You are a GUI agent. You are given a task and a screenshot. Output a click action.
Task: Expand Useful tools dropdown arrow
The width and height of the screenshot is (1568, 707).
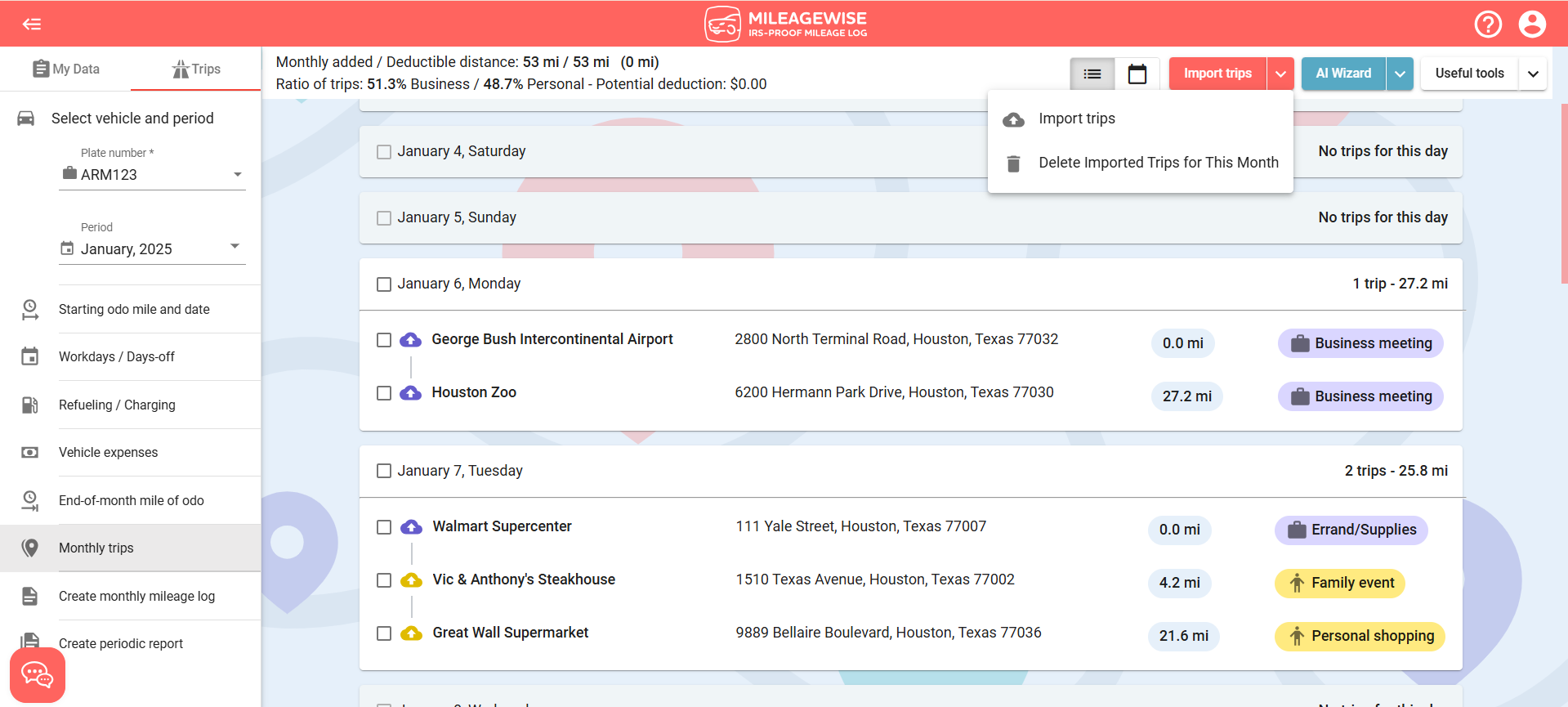click(1533, 74)
